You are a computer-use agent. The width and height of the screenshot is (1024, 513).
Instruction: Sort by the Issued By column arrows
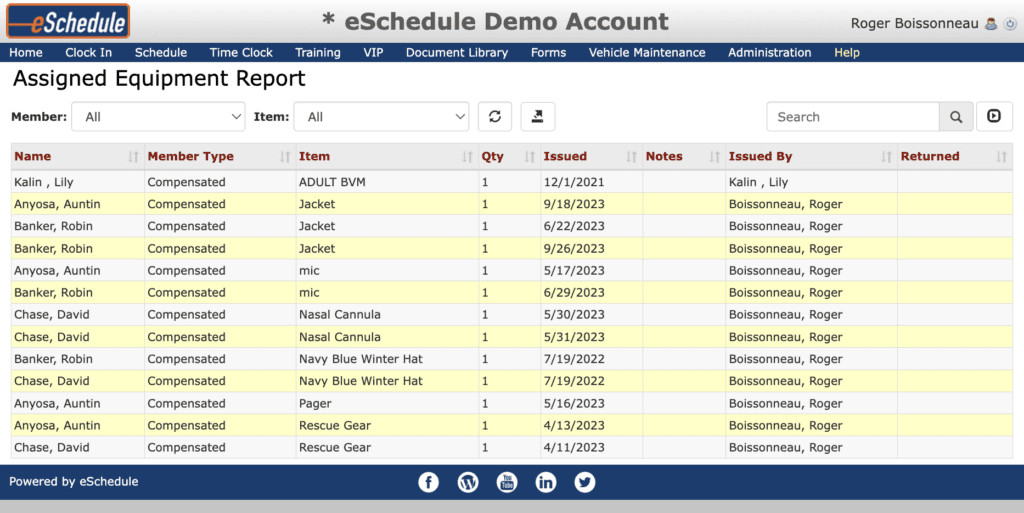click(886, 157)
